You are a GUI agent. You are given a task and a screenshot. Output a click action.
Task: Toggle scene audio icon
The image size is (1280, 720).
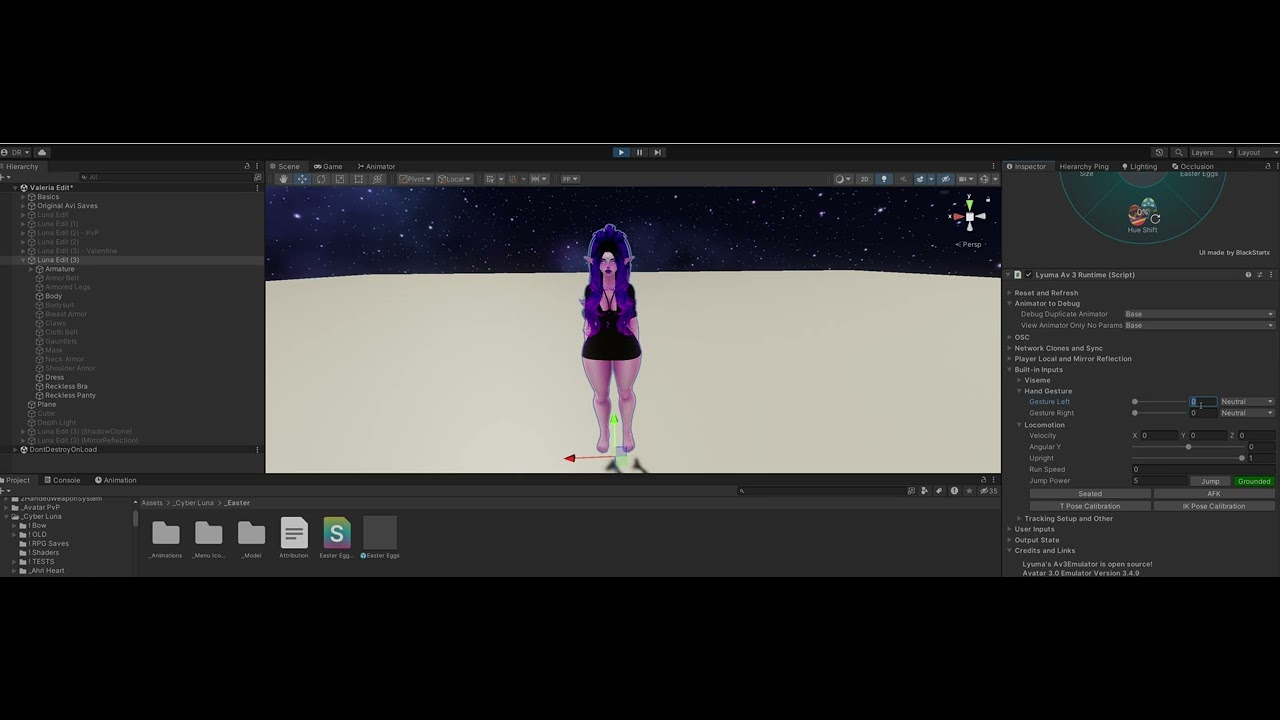click(902, 179)
